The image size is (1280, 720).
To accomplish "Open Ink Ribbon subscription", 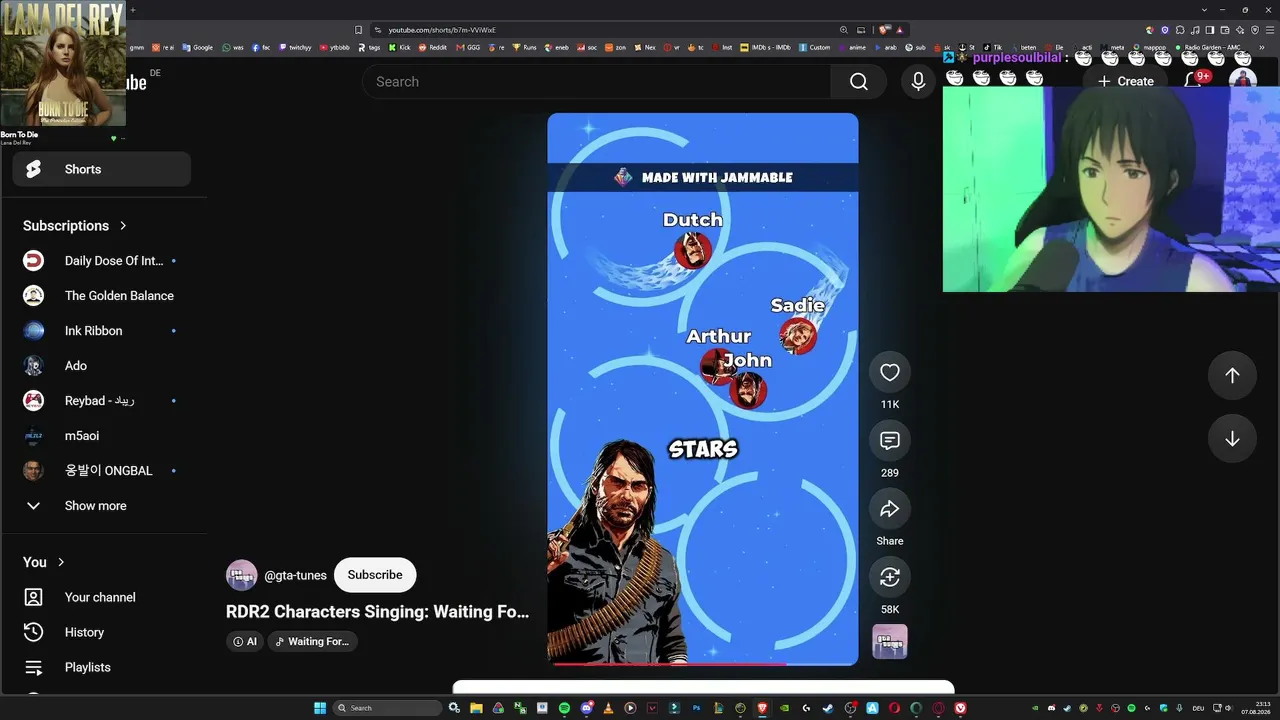I will pos(101,331).
